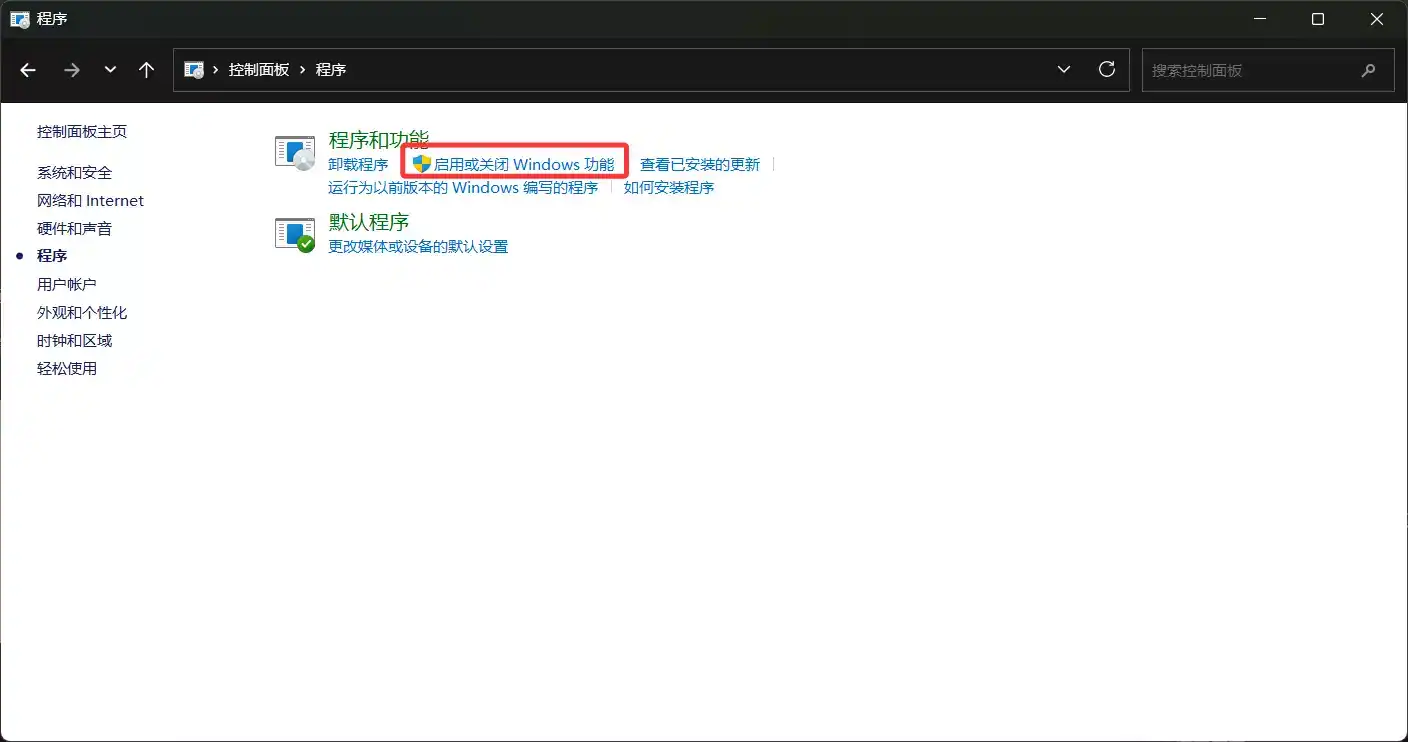1408x742 pixels.
Task: Click the address bar Control Panel icon
Action: coord(195,70)
